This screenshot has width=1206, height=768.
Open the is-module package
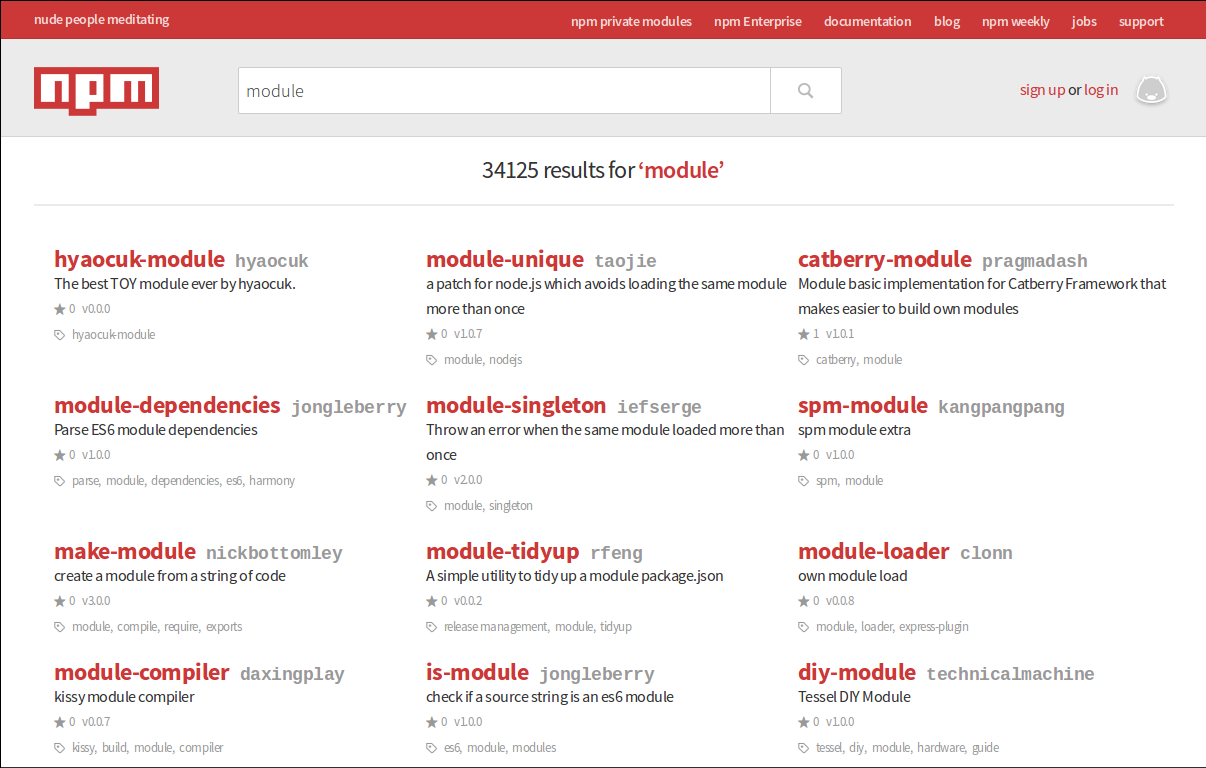click(x=477, y=673)
